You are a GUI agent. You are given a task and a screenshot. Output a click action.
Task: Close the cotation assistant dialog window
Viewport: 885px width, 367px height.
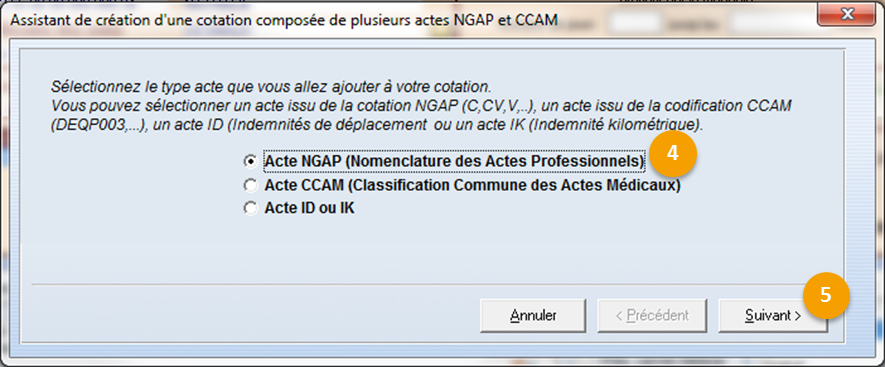846,12
